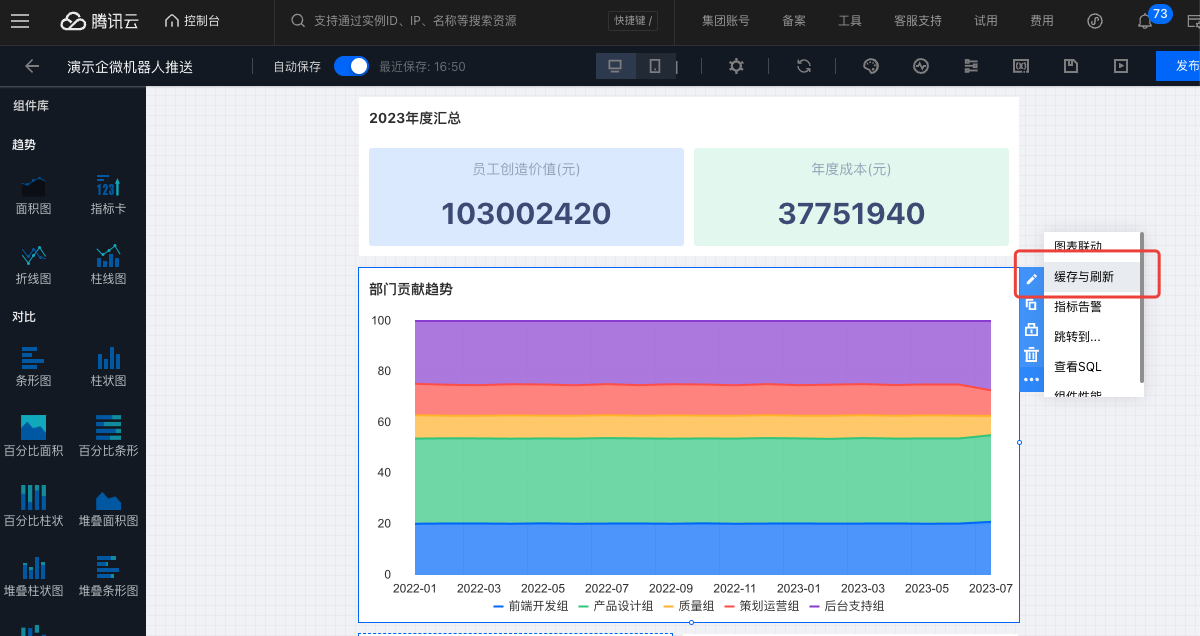
Task: Delete the chart using trash icon
Action: click(x=1031, y=354)
